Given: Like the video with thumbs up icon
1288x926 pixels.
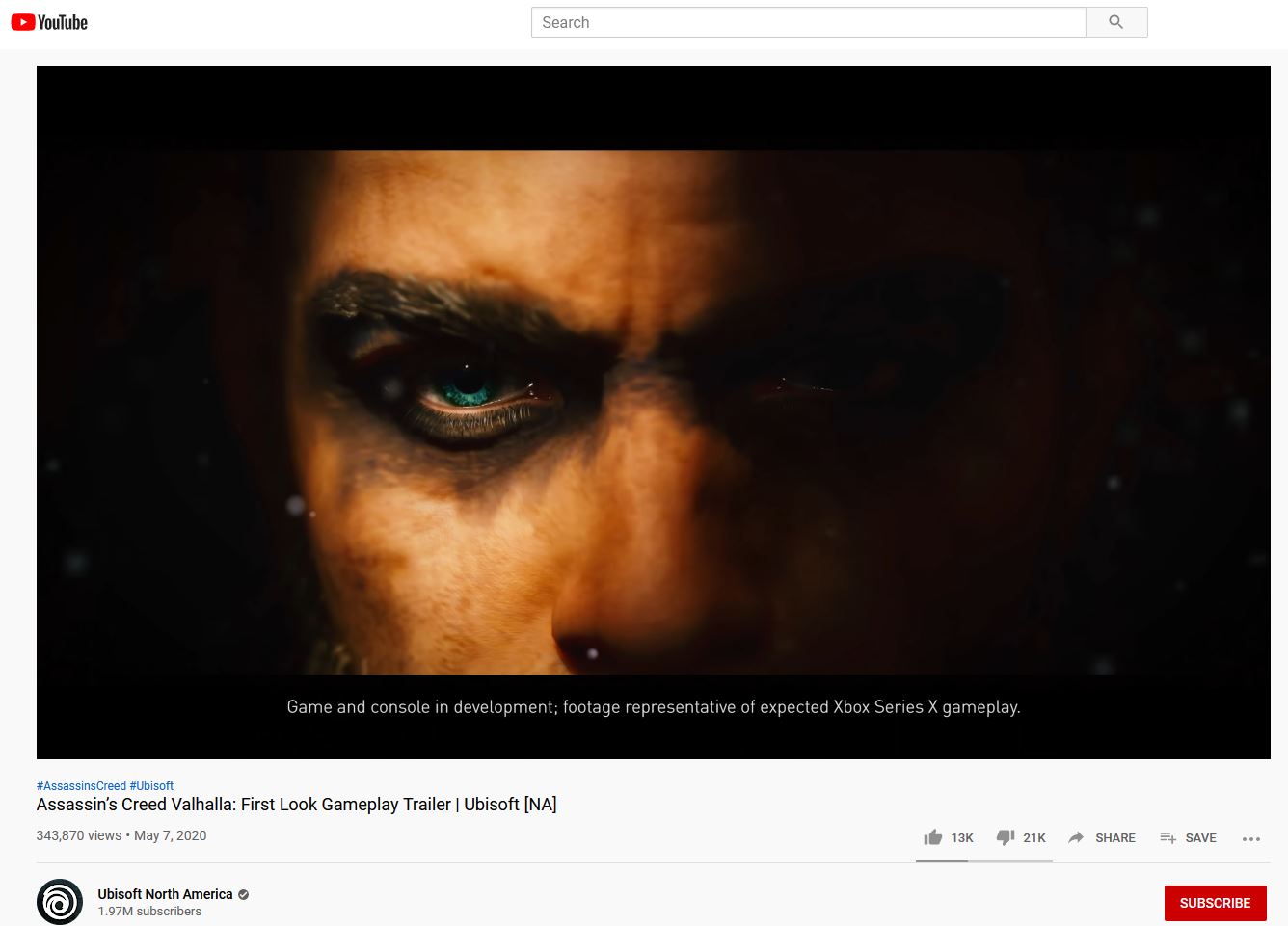Looking at the screenshot, I should point(932,837).
